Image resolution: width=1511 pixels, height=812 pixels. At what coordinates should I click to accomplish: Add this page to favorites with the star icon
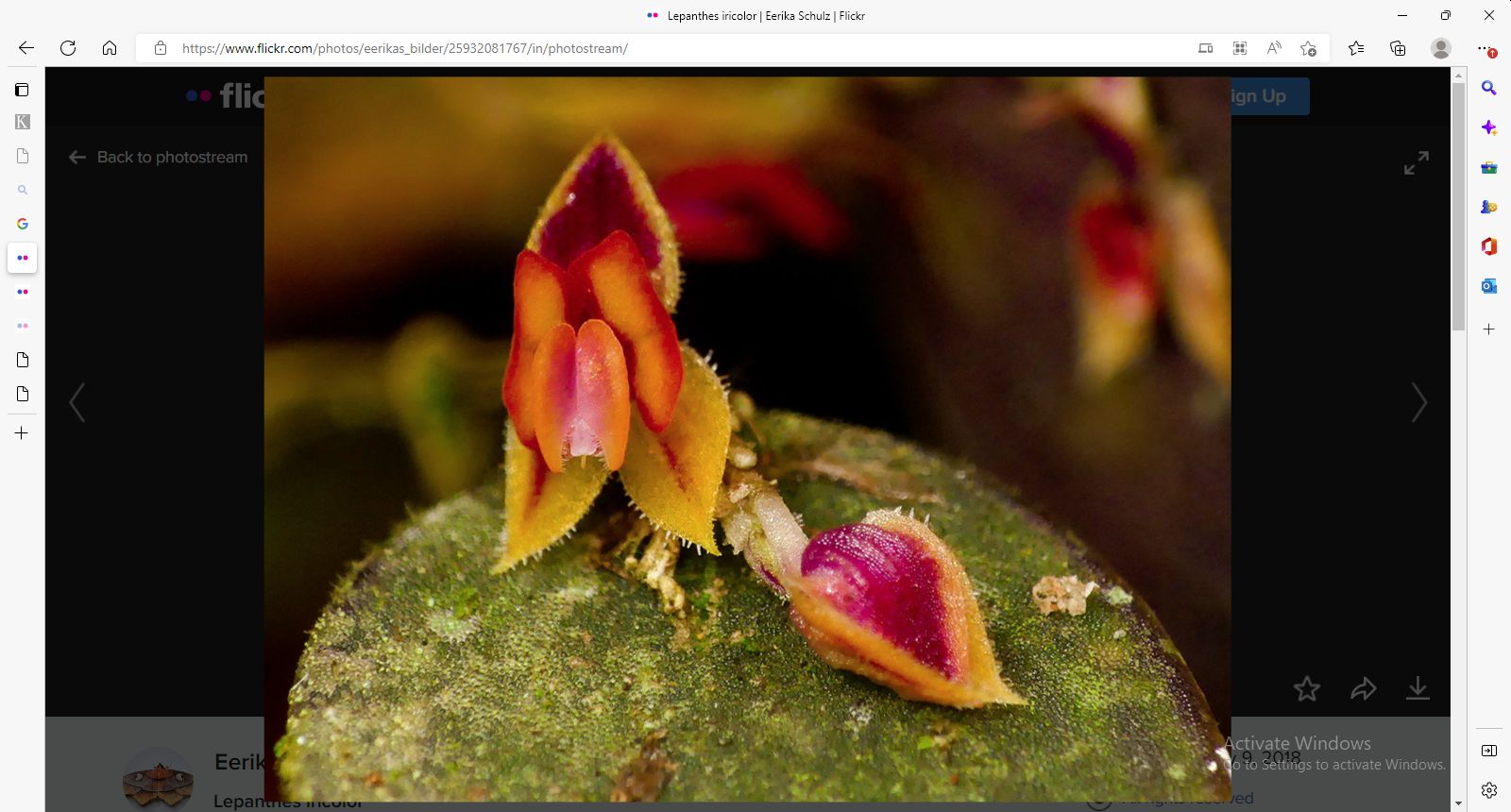(x=1308, y=48)
